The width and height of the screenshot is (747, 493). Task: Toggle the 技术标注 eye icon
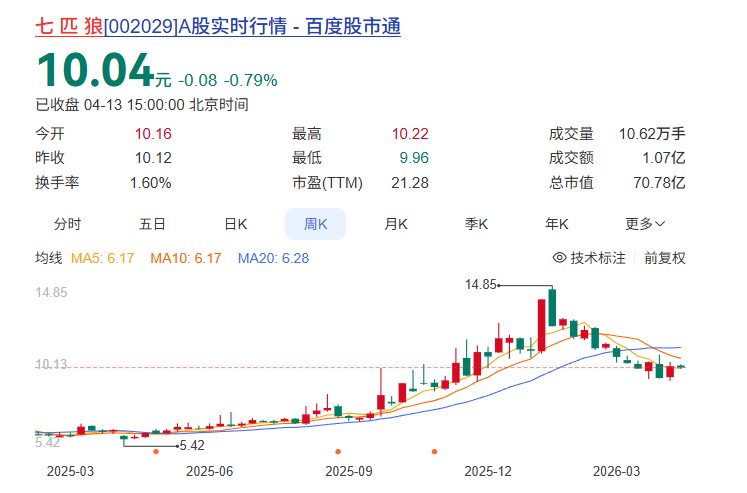(x=560, y=258)
